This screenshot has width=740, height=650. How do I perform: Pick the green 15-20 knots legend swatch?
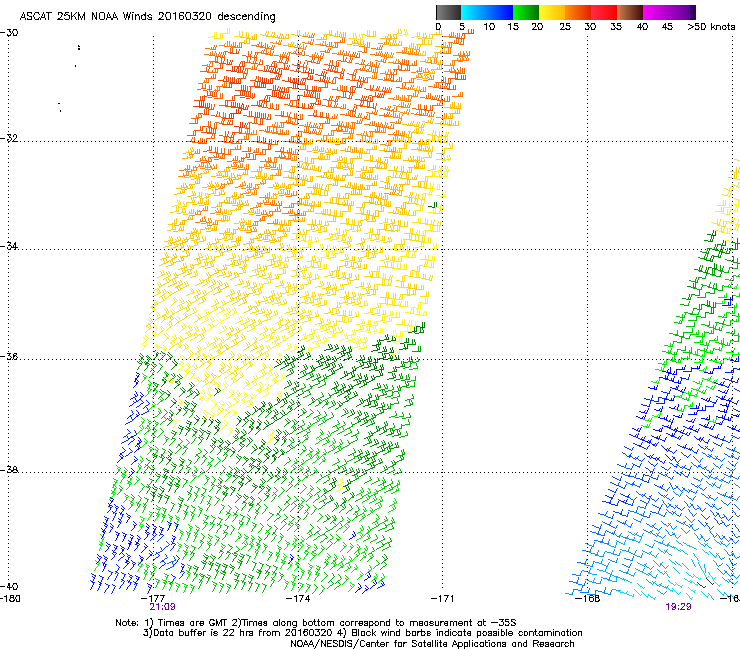(x=526, y=12)
